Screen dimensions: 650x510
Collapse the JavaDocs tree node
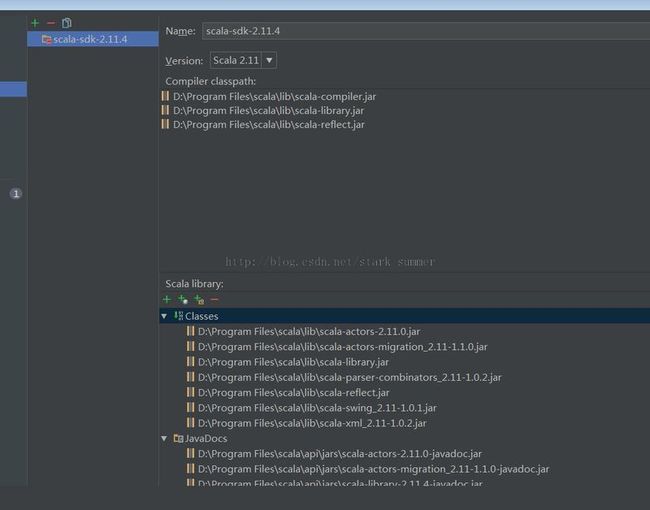[164, 439]
